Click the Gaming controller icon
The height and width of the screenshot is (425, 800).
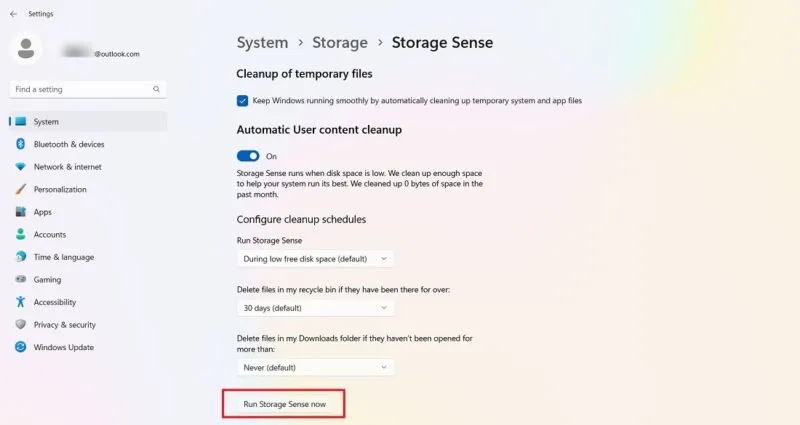[x=20, y=280]
